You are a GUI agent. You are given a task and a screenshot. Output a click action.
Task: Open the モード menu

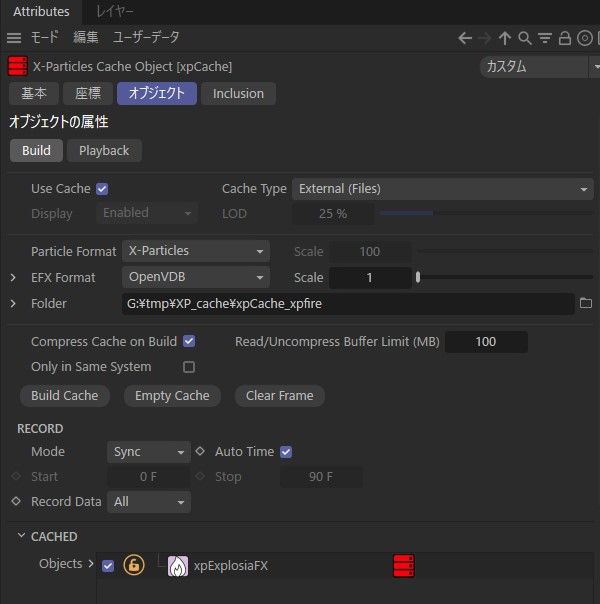(x=45, y=37)
